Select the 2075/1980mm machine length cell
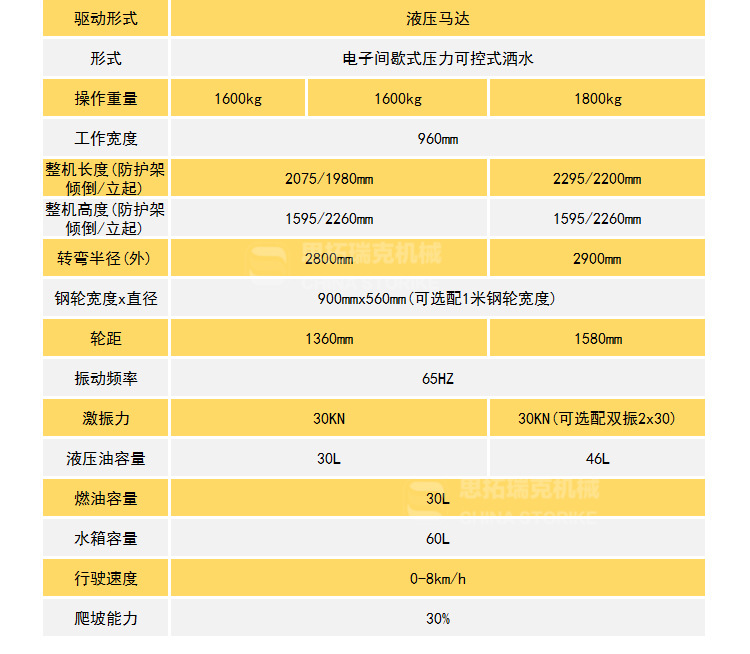This screenshot has width=750, height=654. coord(329,179)
